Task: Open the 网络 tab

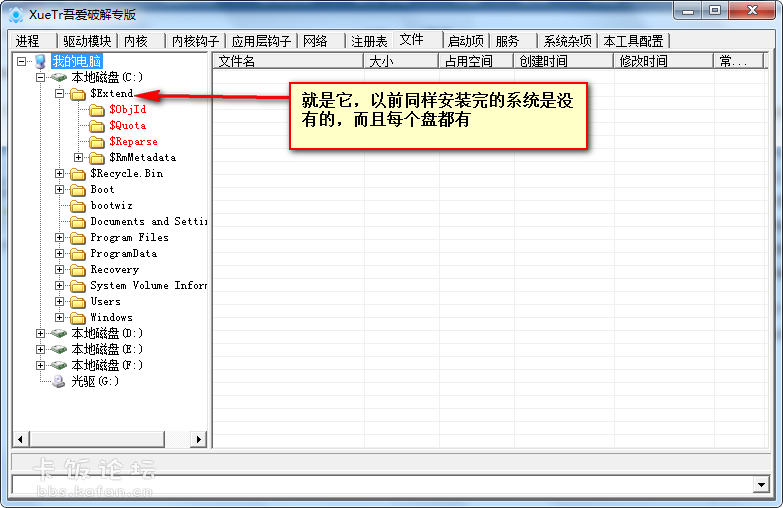Action: [x=321, y=41]
